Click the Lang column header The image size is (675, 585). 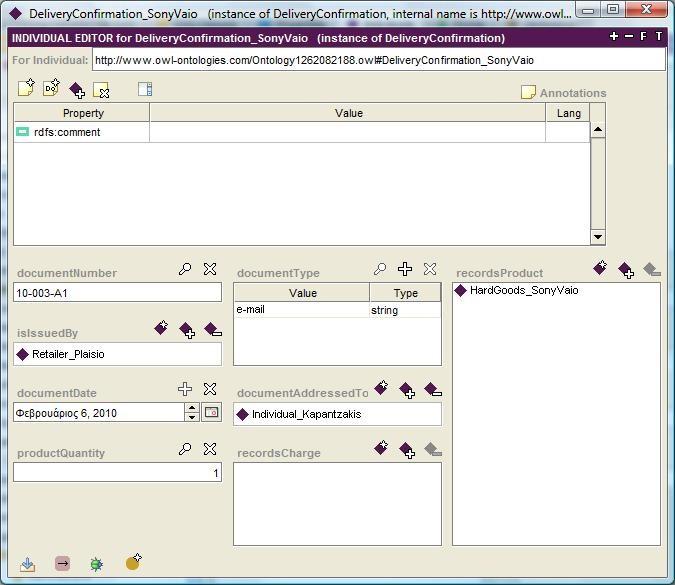[568, 113]
